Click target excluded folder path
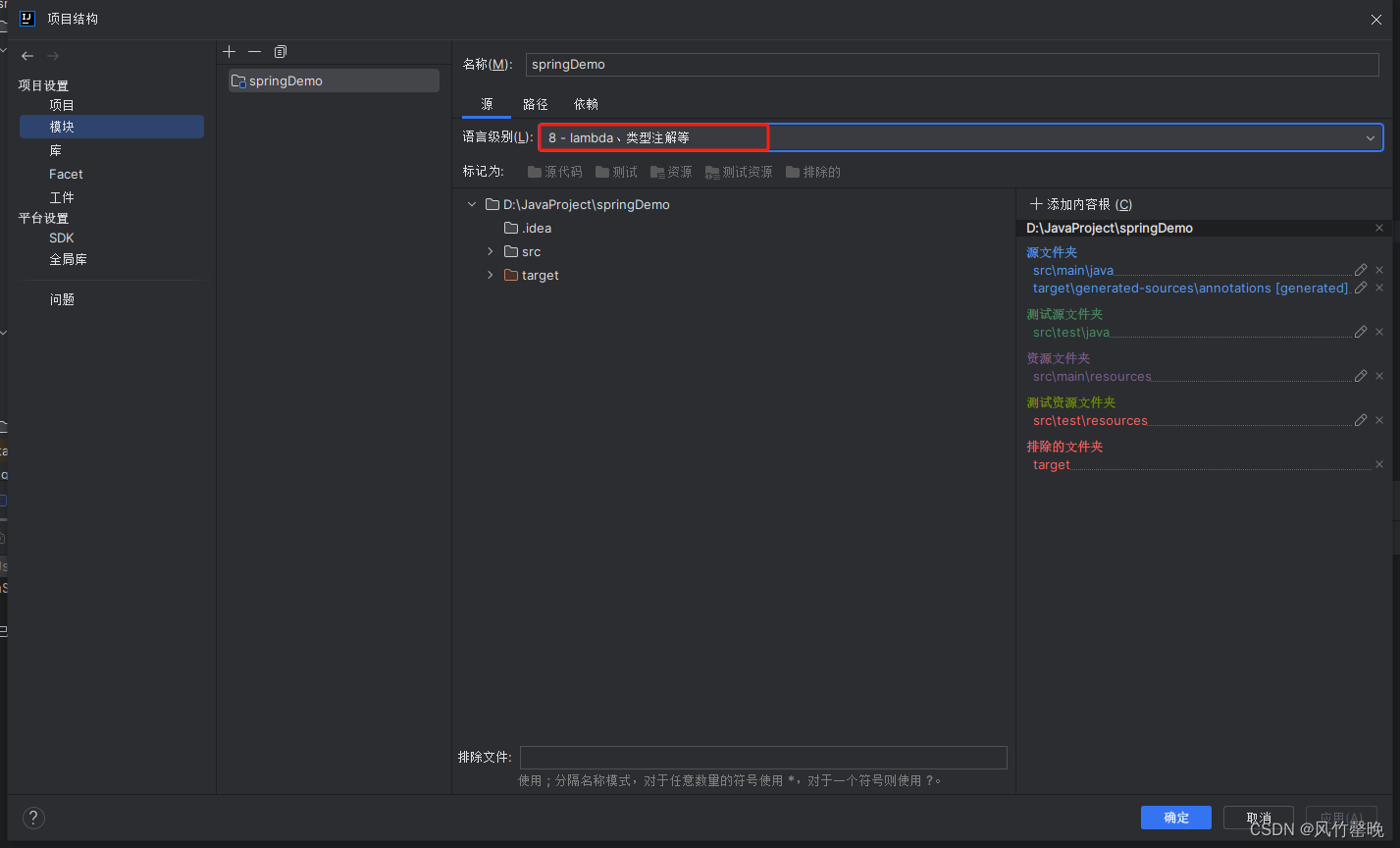1400x848 pixels. 1052,464
